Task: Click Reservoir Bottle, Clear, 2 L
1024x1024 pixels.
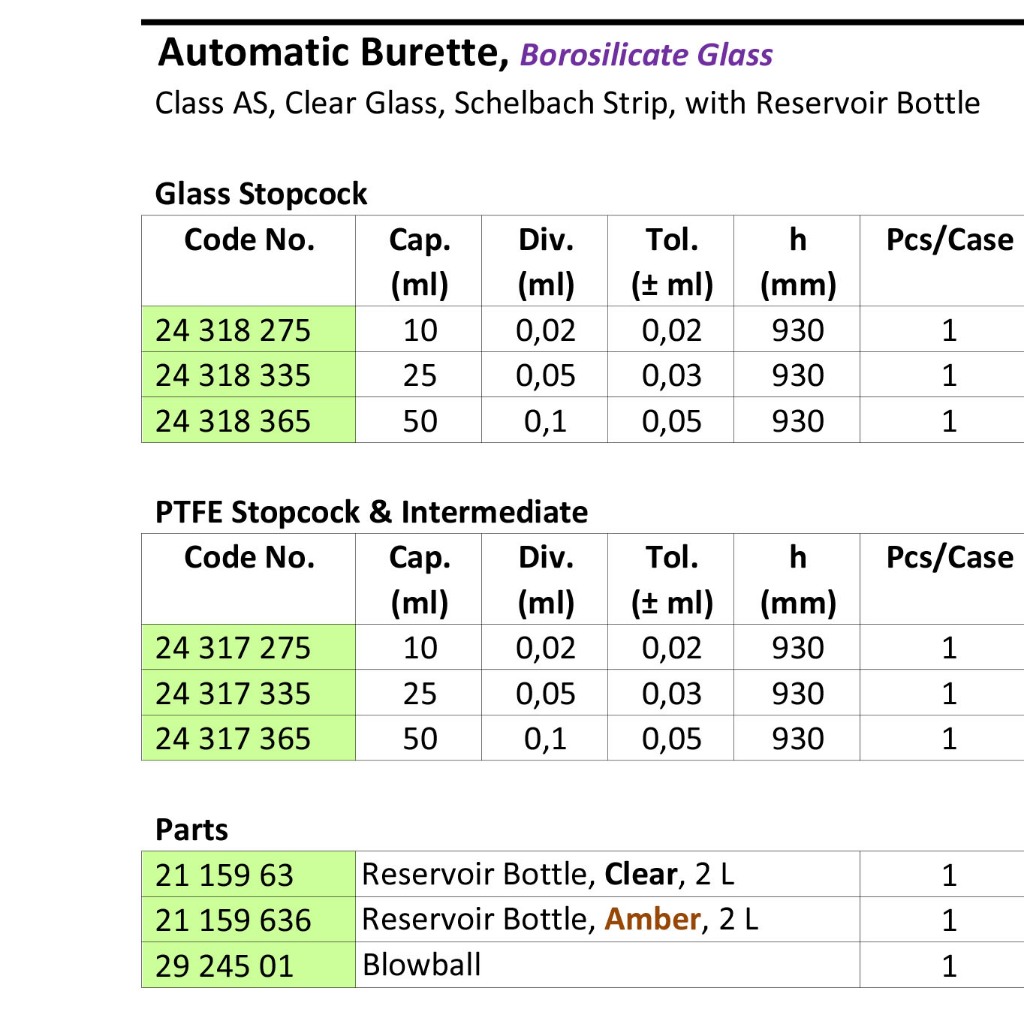Action: 547,874
